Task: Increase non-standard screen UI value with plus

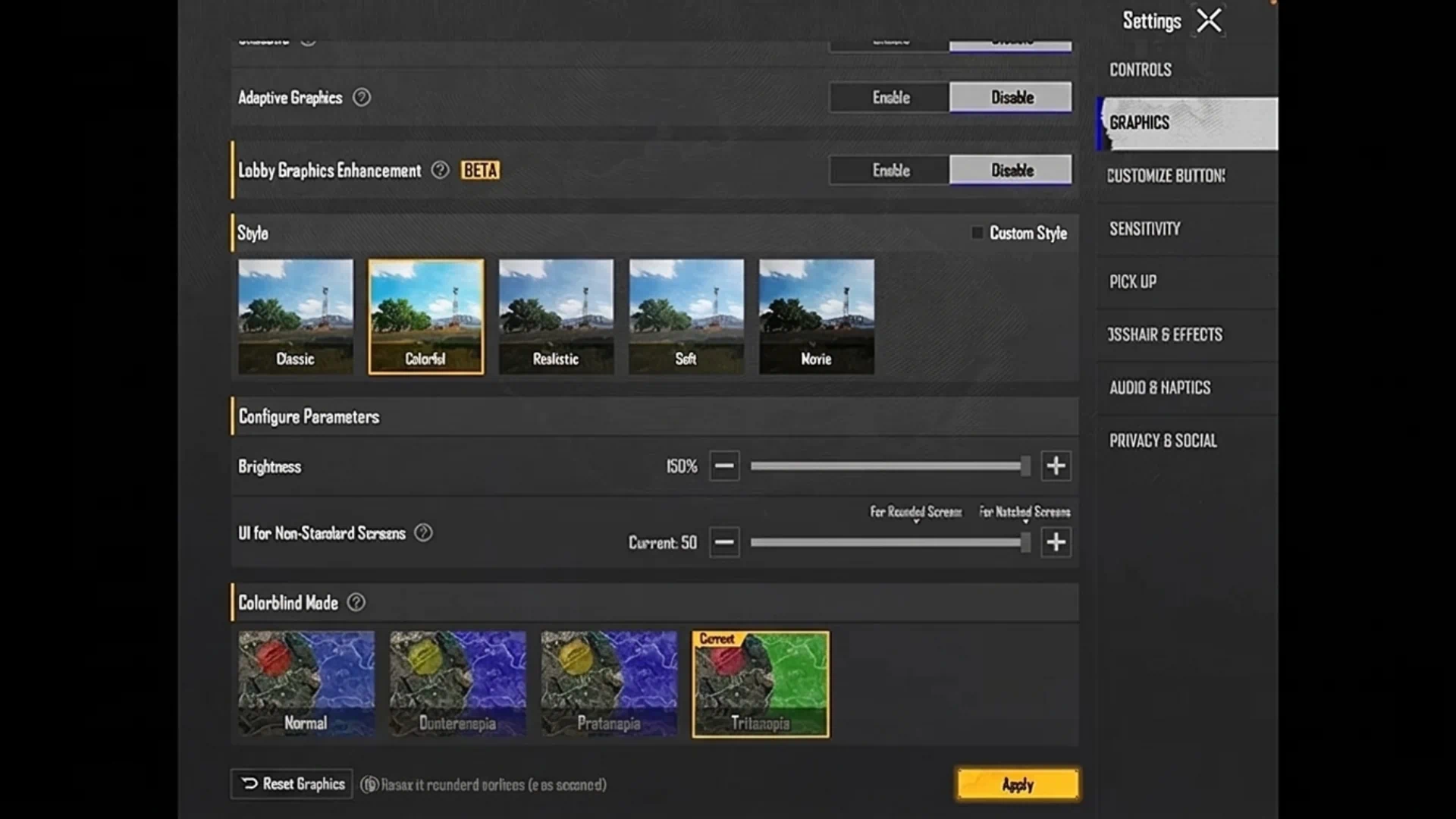Action: pyautogui.click(x=1056, y=542)
